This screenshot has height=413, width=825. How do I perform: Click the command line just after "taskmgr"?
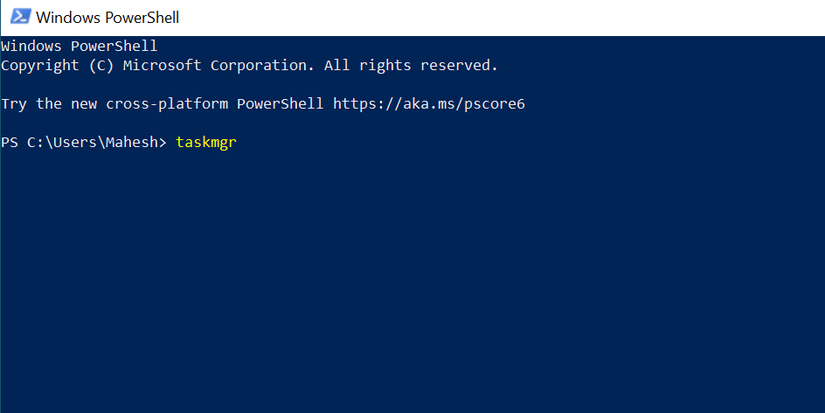pyautogui.click(x=243, y=142)
